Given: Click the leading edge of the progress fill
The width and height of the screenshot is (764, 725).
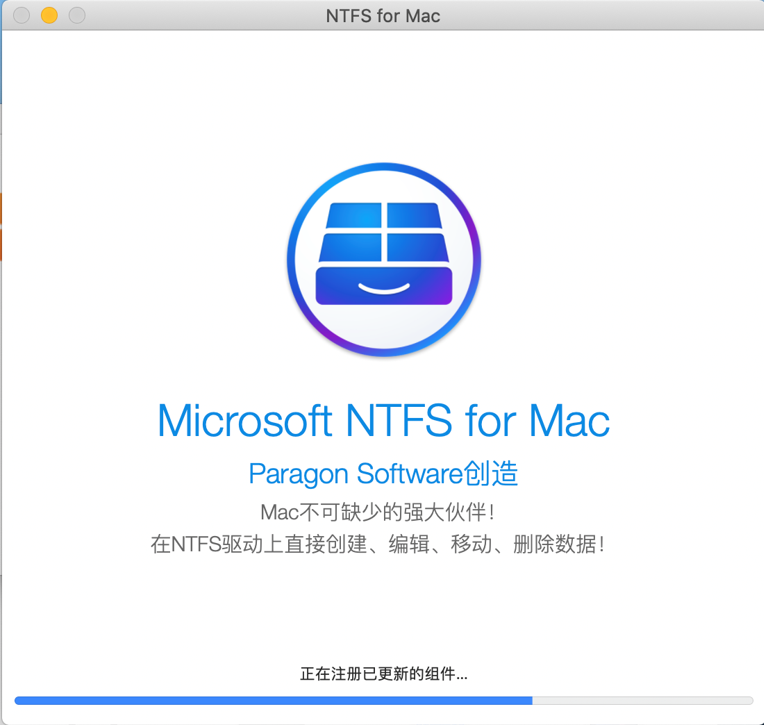Looking at the screenshot, I should (x=530, y=700).
